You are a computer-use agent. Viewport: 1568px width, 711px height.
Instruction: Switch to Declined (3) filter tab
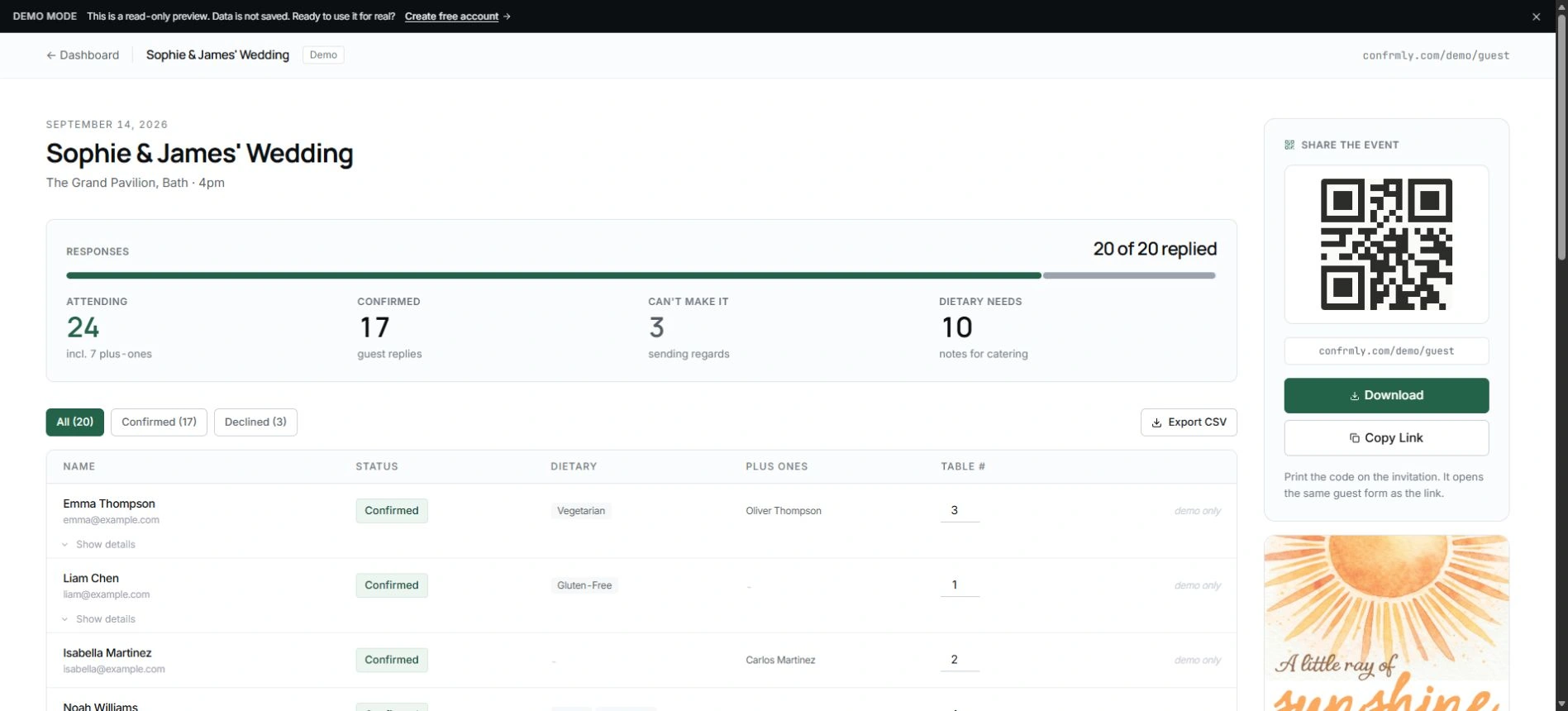255,422
